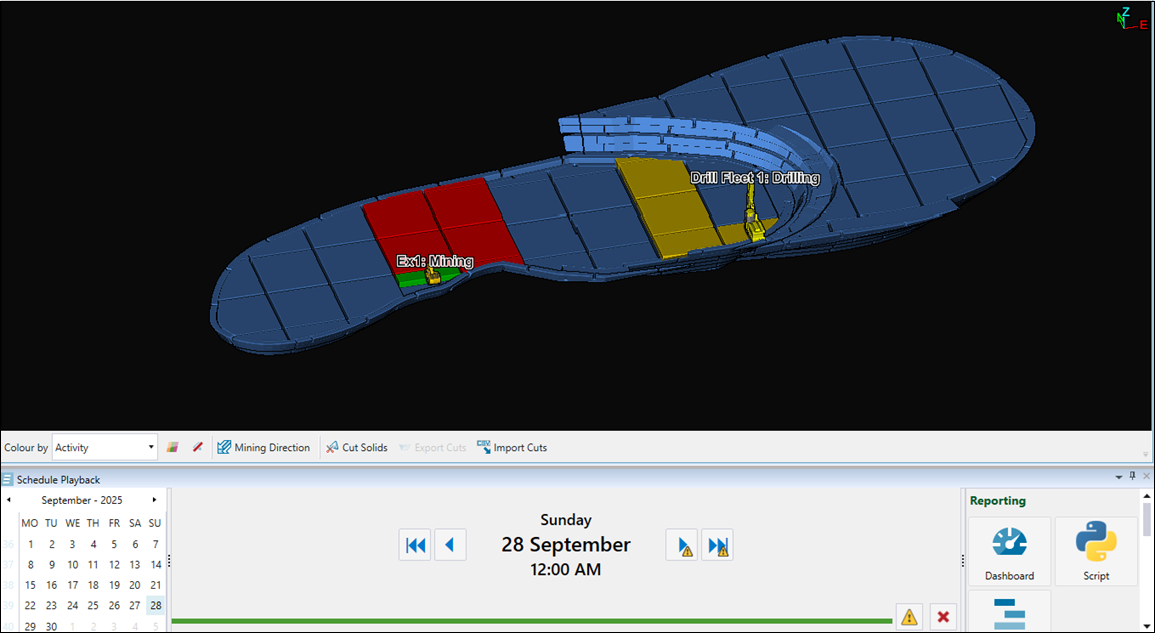1155x633 pixels.
Task: Click the September - 2025 calendar header
Action: (82, 500)
